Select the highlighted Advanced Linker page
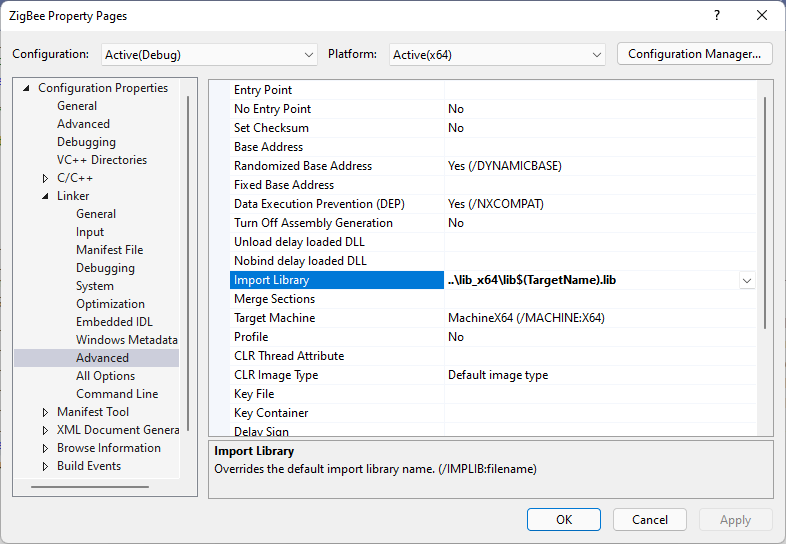This screenshot has width=786, height=544. tap(102, 358)
